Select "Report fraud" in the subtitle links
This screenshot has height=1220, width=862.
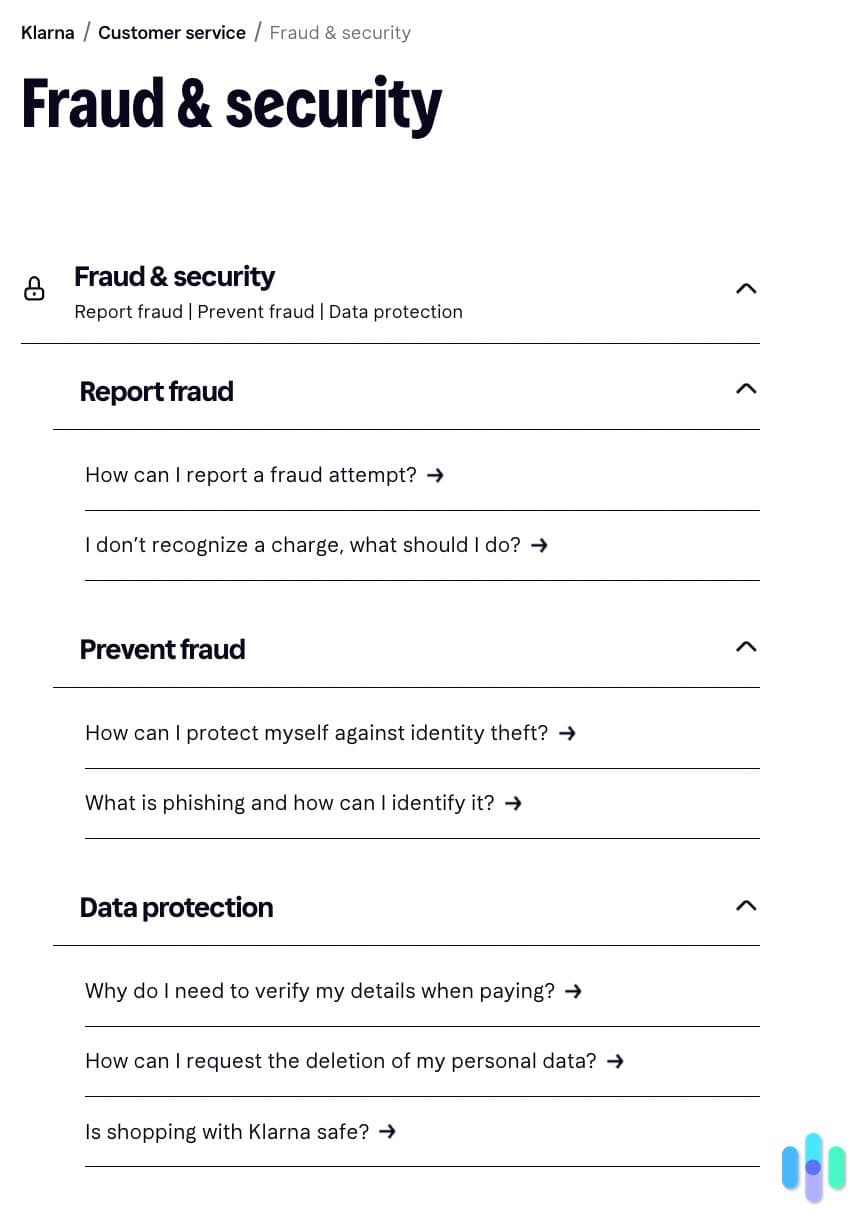128,311
